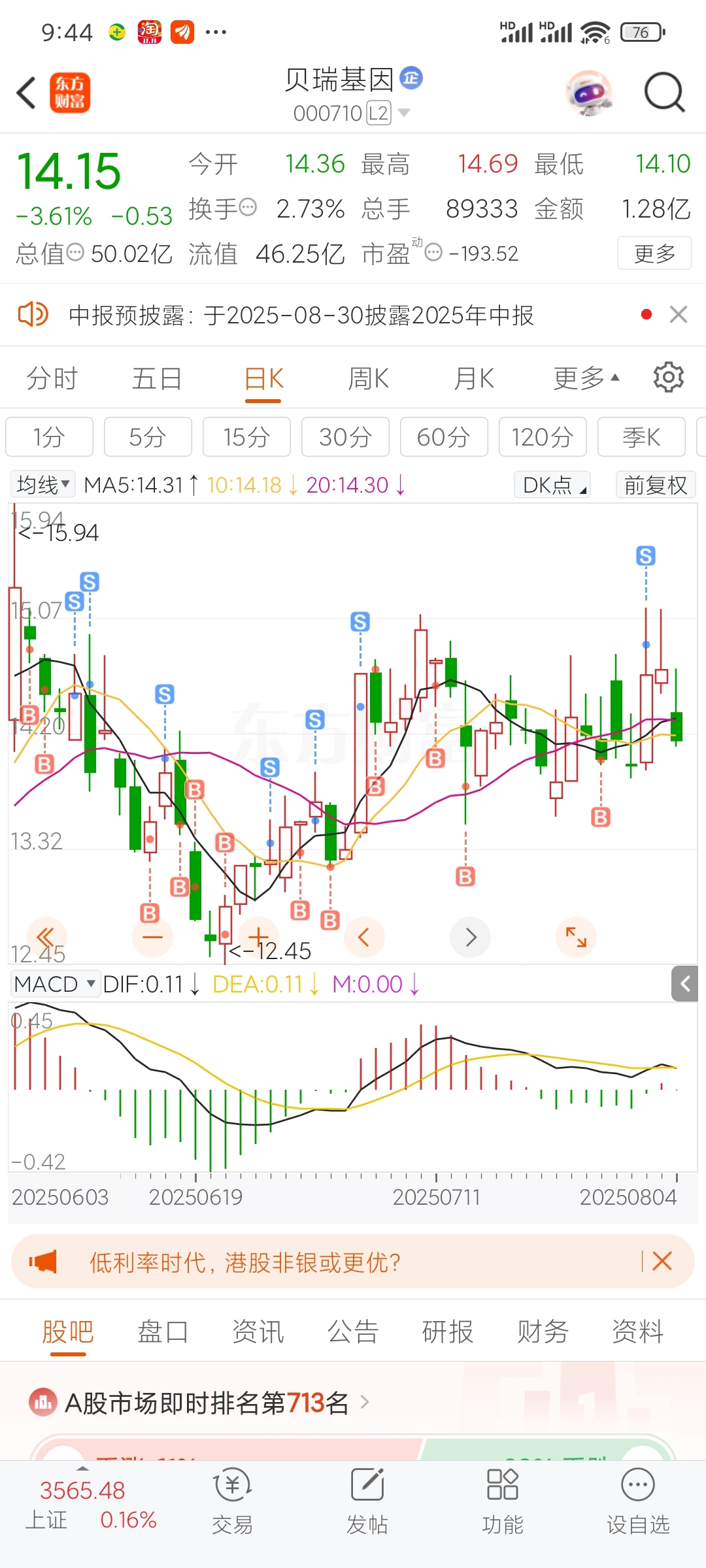Zoom in chart with plus button
Image resolution: width=706 pixels, height=1568 pixels.
pyautogui.click(x=259, y=938)
